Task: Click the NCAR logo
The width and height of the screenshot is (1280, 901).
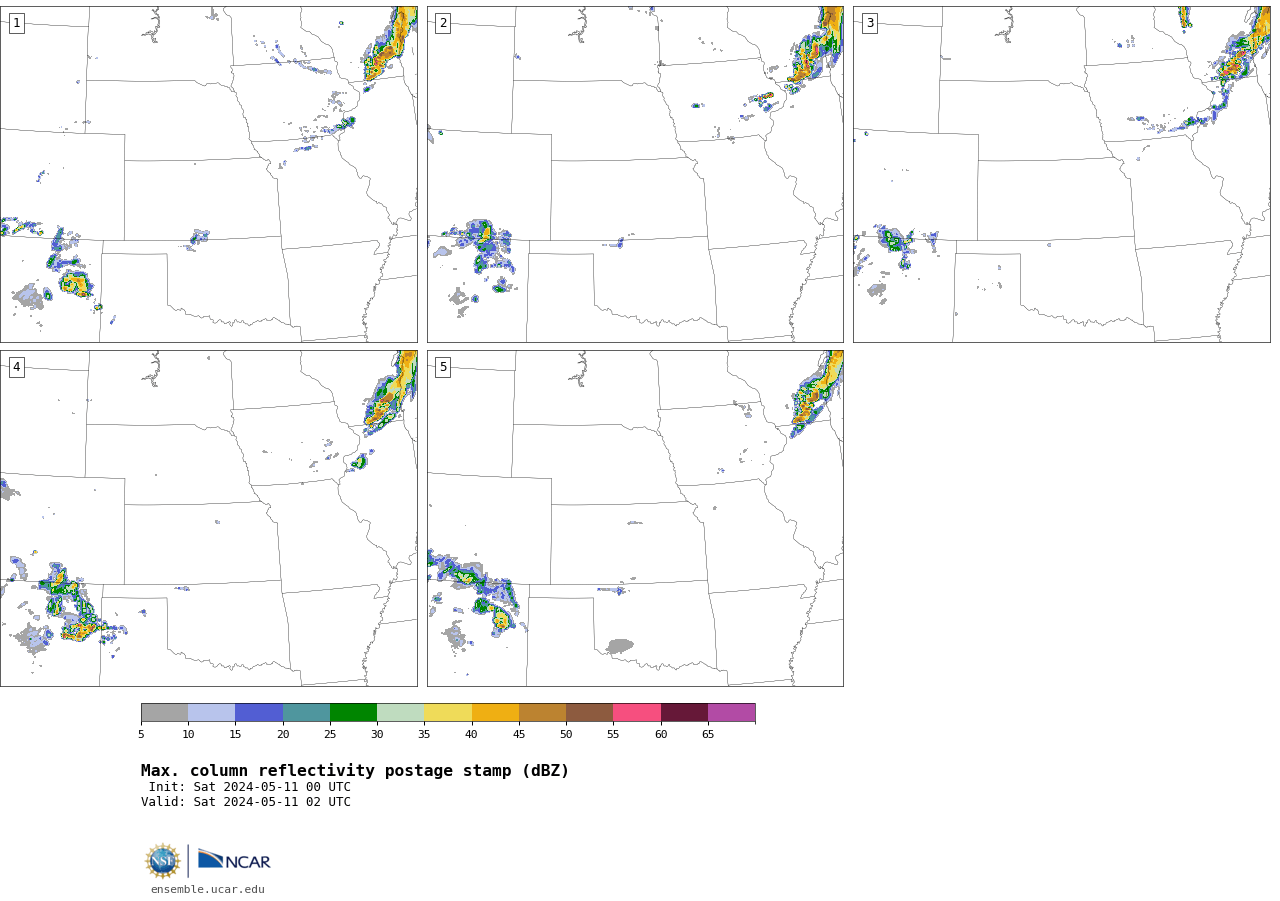Action: pos(234,860)
